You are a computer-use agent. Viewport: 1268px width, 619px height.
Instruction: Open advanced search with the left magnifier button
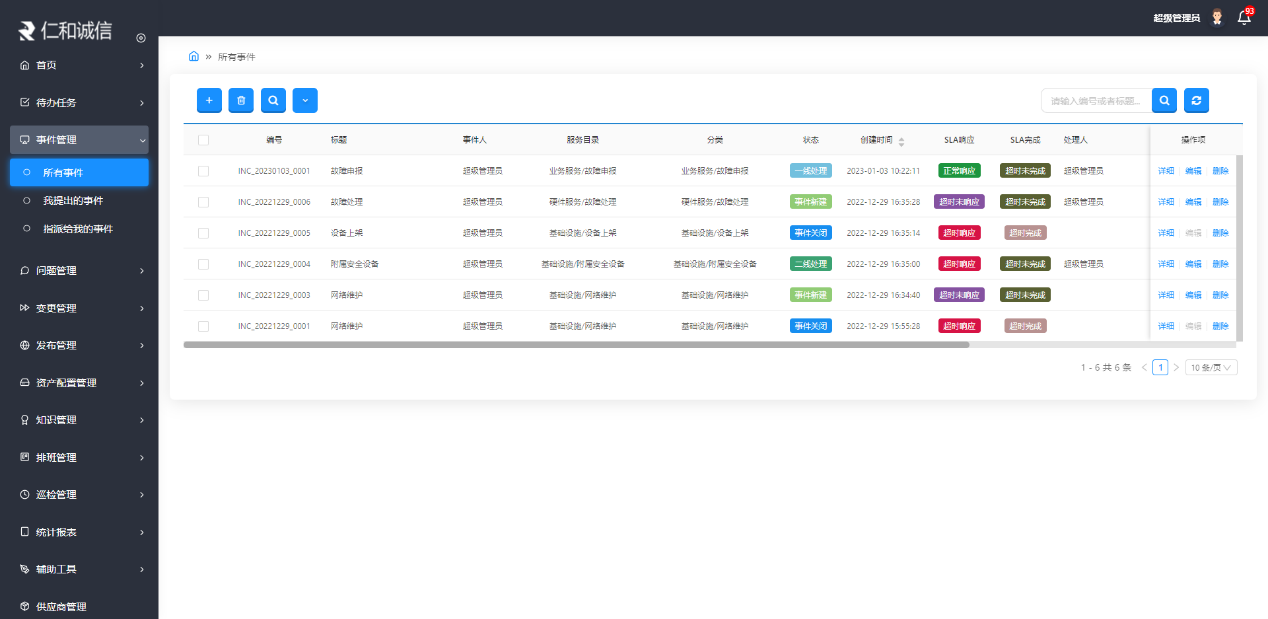[x=273, y=100]
